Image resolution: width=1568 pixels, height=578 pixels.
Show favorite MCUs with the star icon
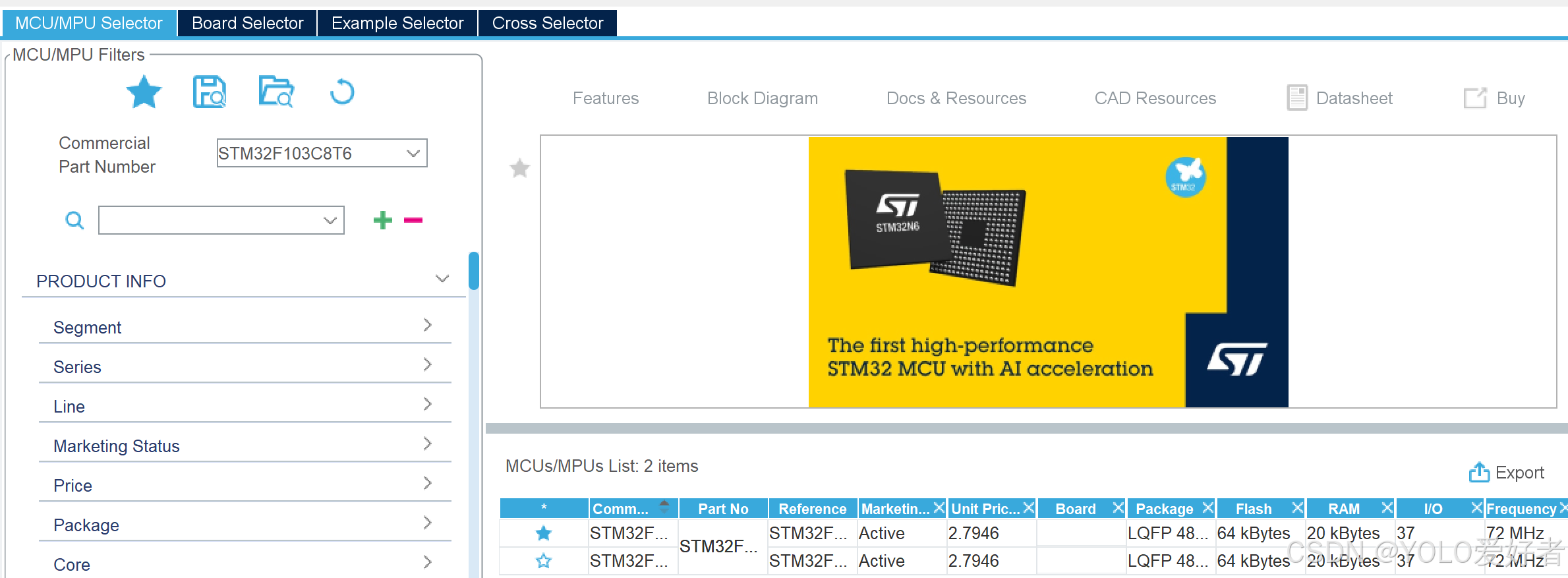pyautogui.click(x=144, y=92)
